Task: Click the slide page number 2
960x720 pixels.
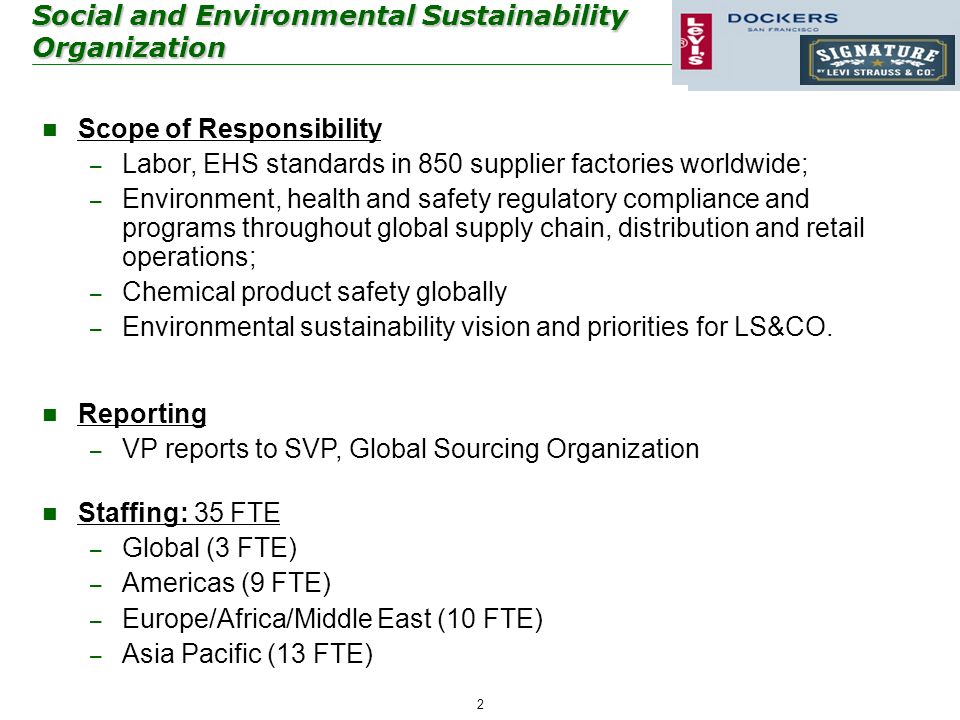Action: coord(480,705)
